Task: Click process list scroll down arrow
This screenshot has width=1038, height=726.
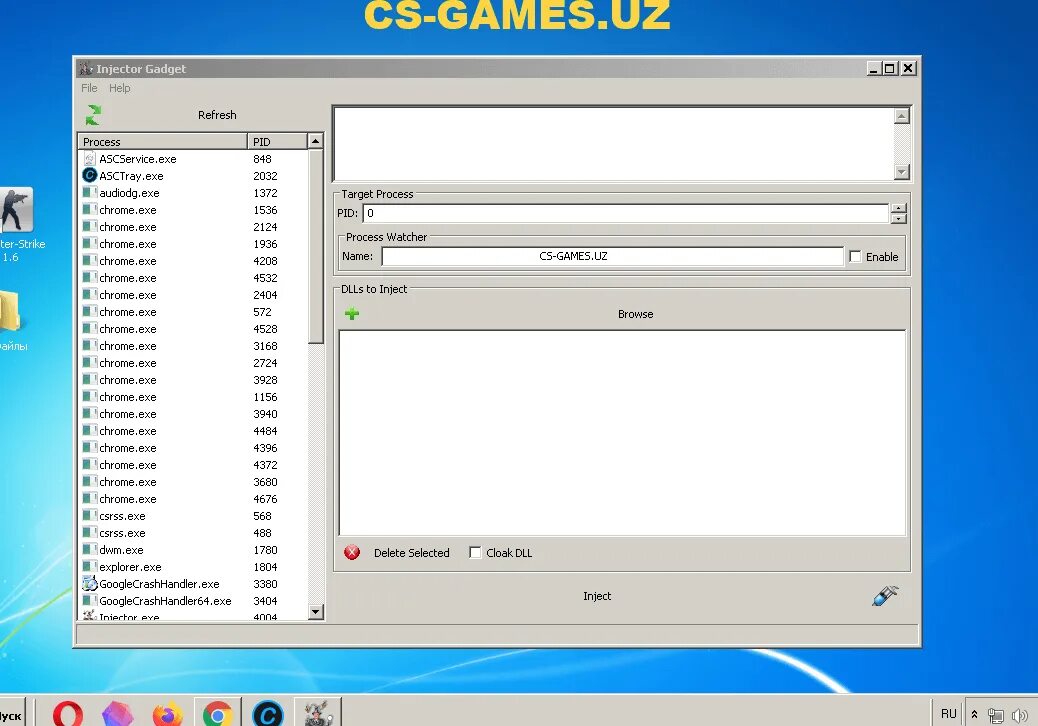Action: (316, 612)
